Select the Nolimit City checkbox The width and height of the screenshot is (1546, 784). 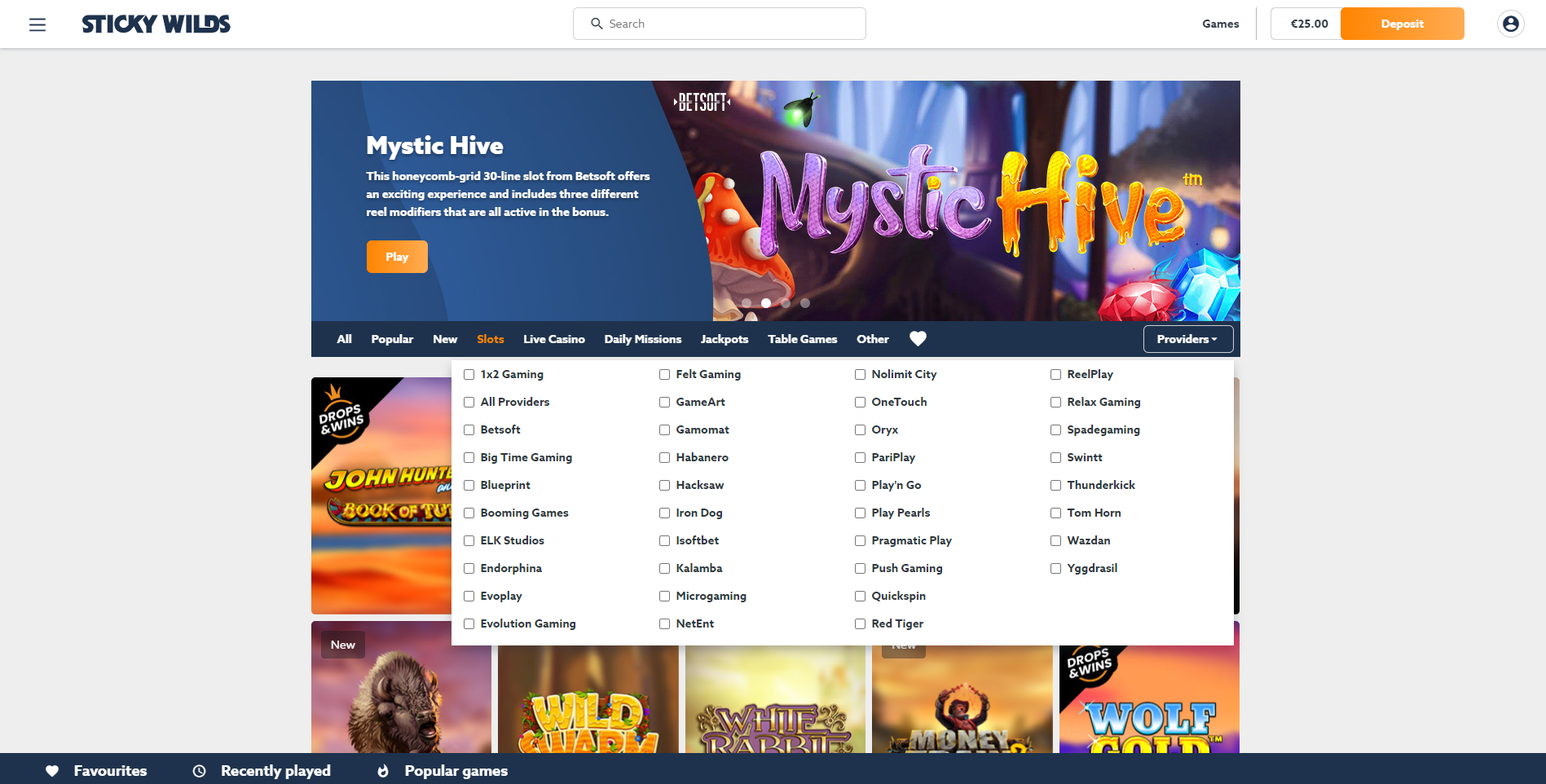click(861, 375)
